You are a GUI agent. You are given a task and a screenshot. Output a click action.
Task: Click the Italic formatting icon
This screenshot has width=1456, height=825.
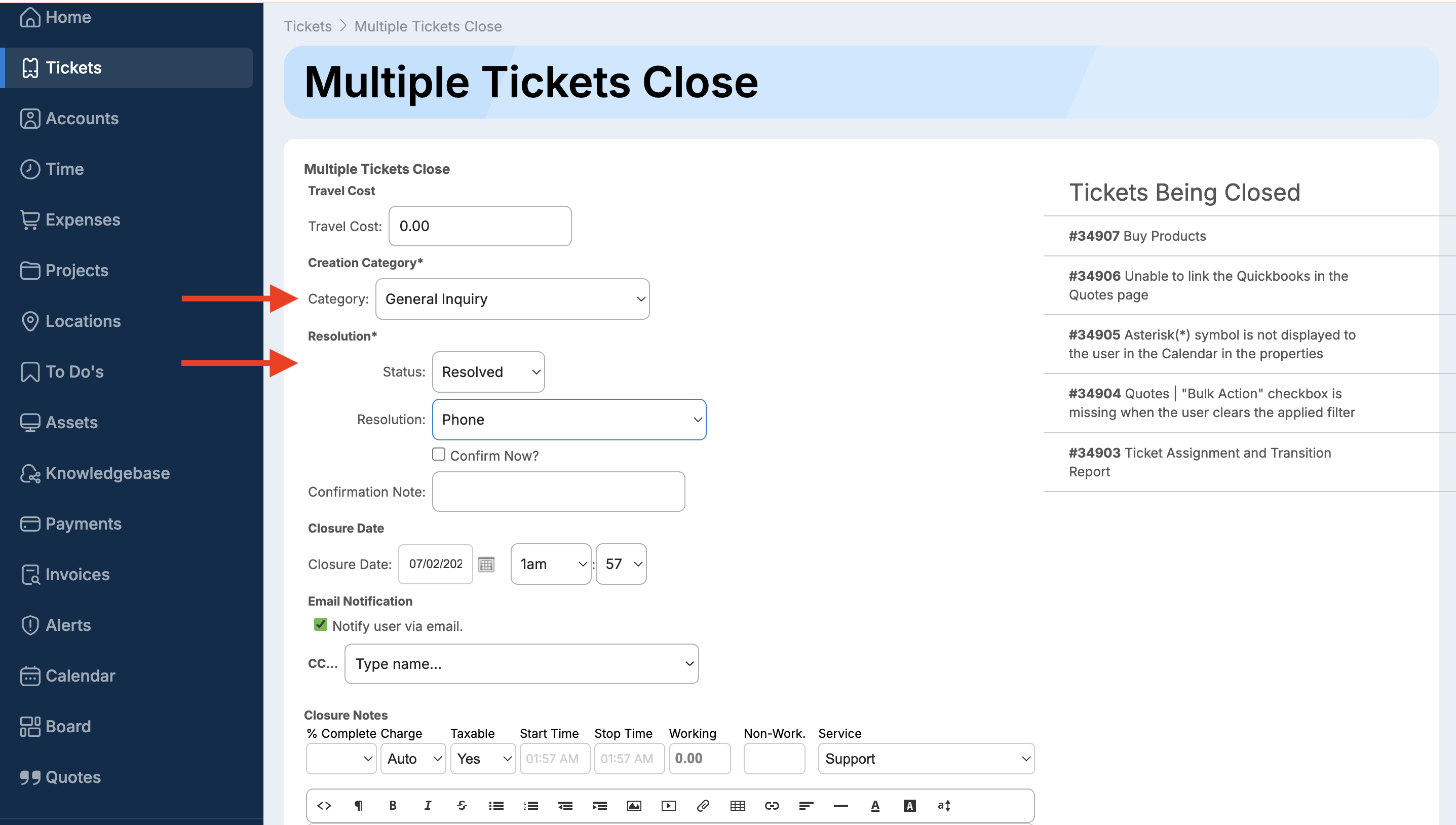pos(428,805)
